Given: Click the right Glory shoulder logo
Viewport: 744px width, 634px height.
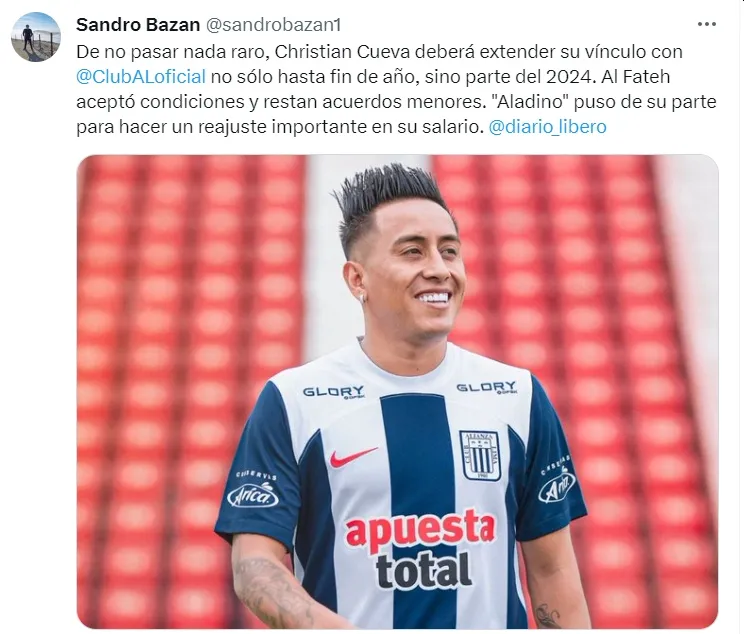Looking at the screenshot, I should point(486,387).
